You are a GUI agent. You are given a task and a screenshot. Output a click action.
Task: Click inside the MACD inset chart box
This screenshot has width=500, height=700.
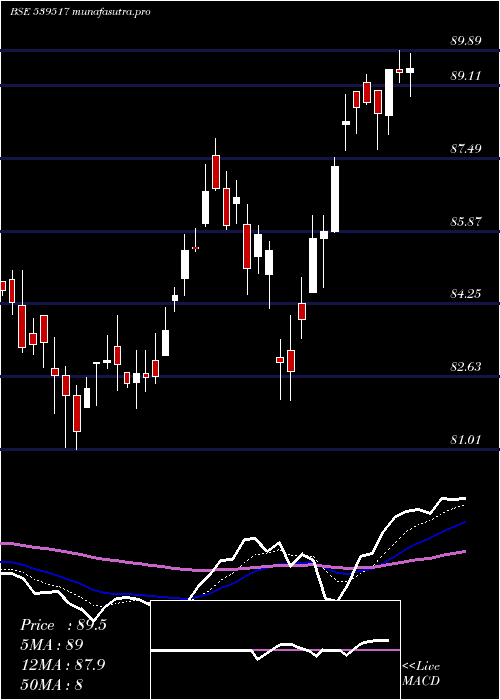pos(275,650)
